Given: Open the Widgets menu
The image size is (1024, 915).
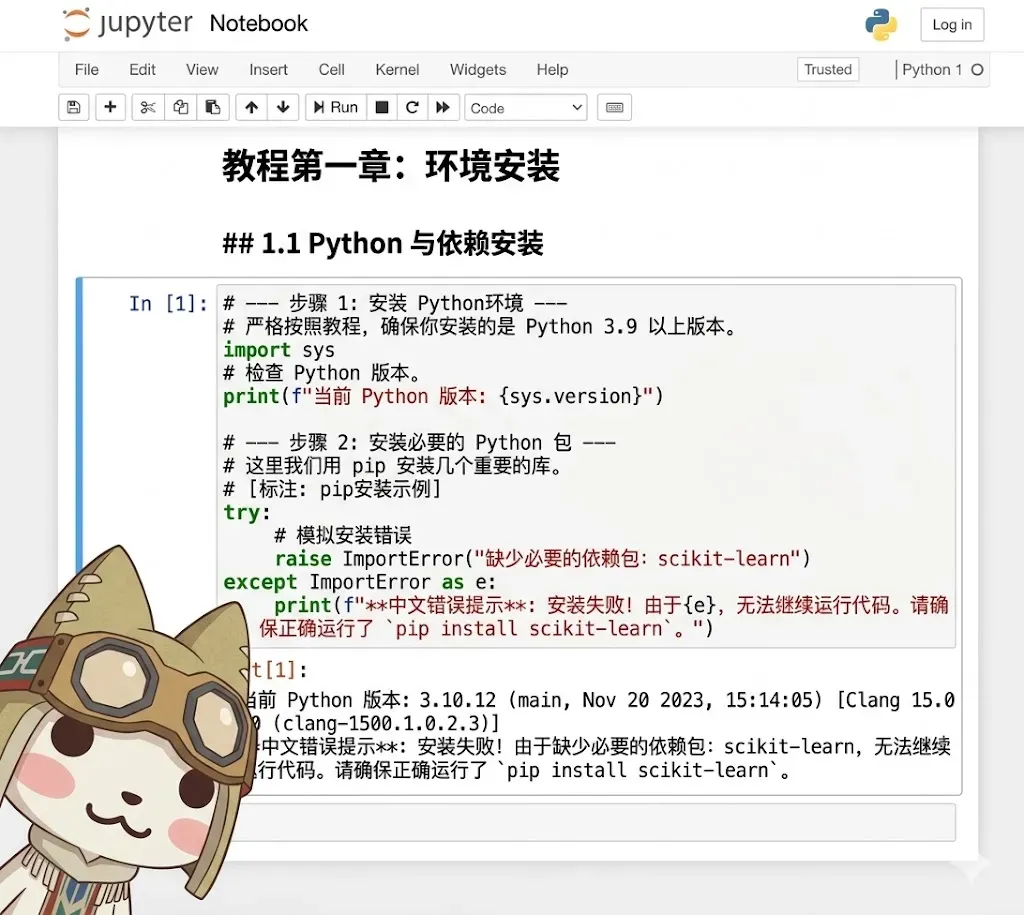Looking at the screenshot, I should 478,70.
